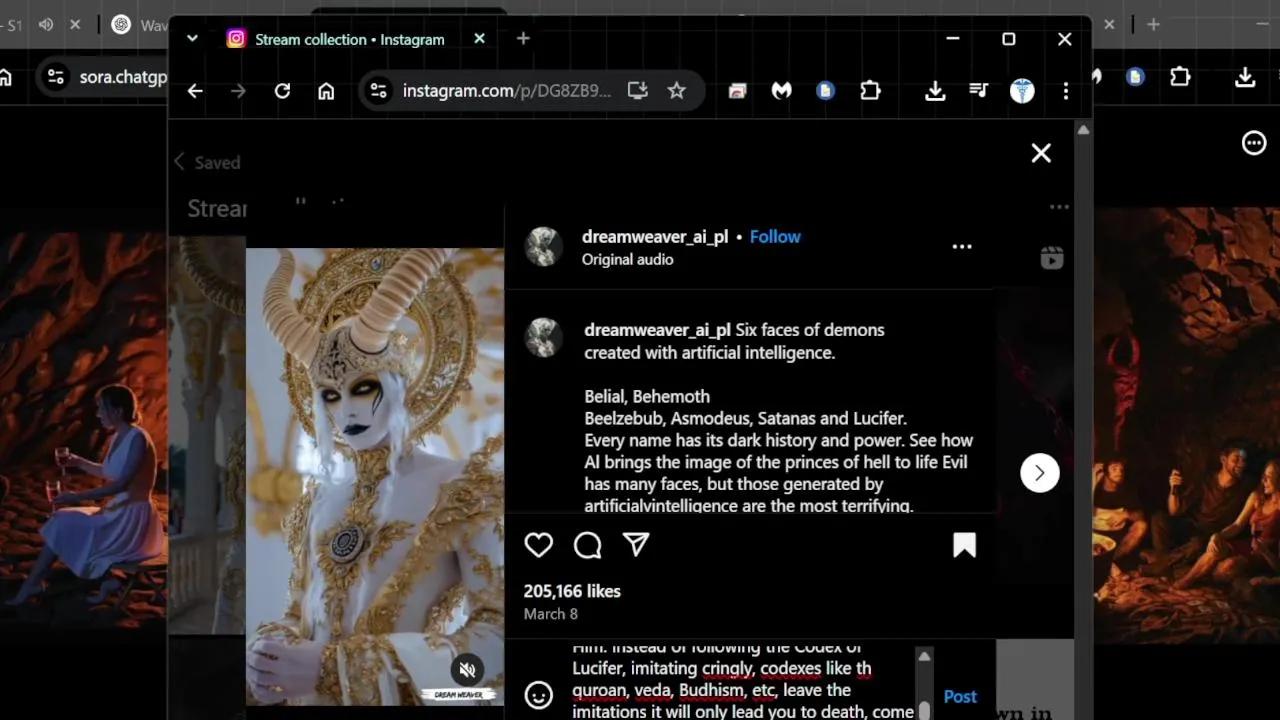The width and height of the screenshot is (1280, 720).
Task: Open the tab search dropdown chevron
Action: coord(192,39)
